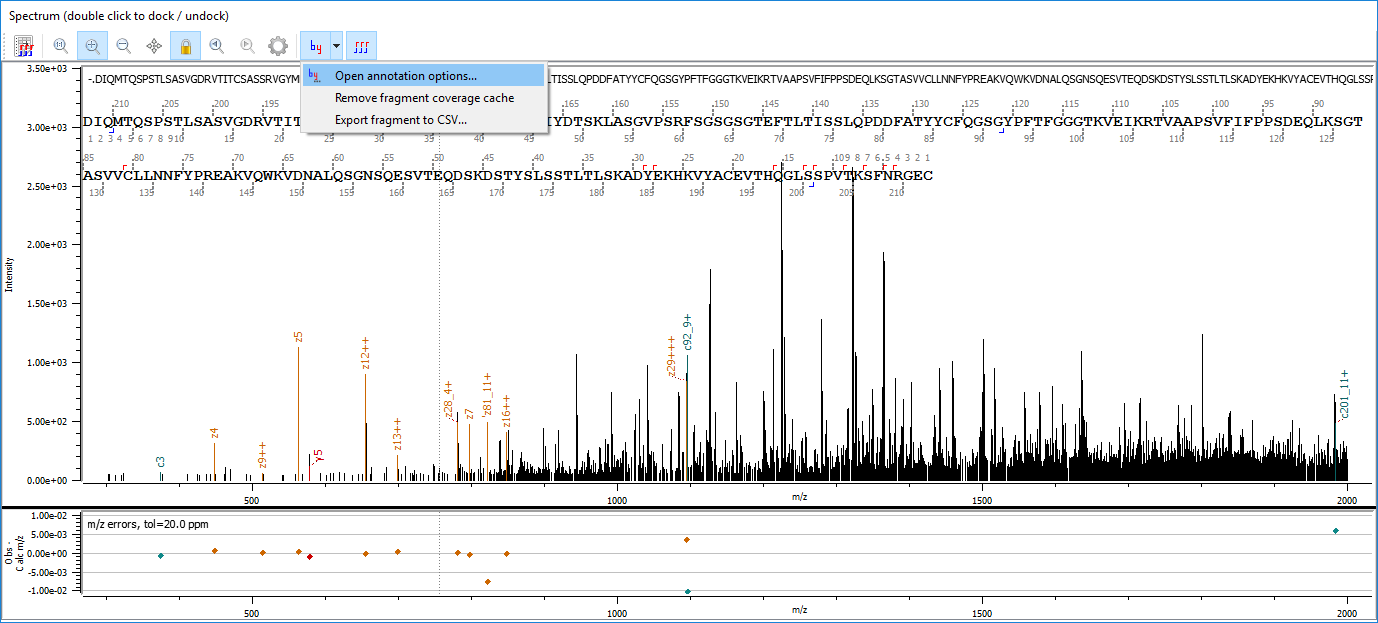The height and width of the screenshot is (623, 1378).
Task: Click the z12++ peak label
Action: (x=366, y=354)
